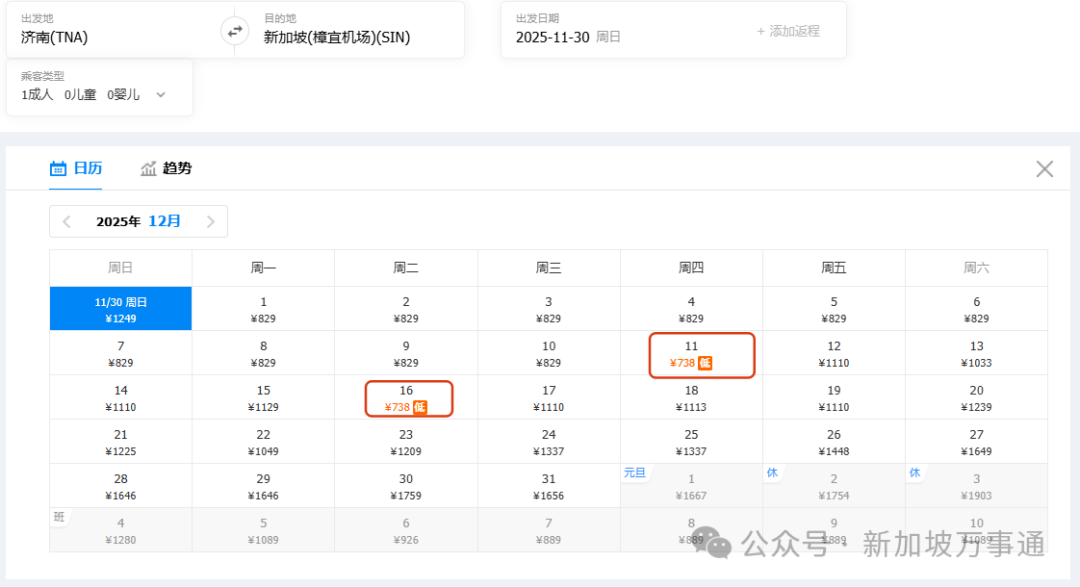This screenshot has height=587, width=1080.
Task: Choose December 14 fare ¥1110
Action: pyautogui.click(x=121, y=398)
